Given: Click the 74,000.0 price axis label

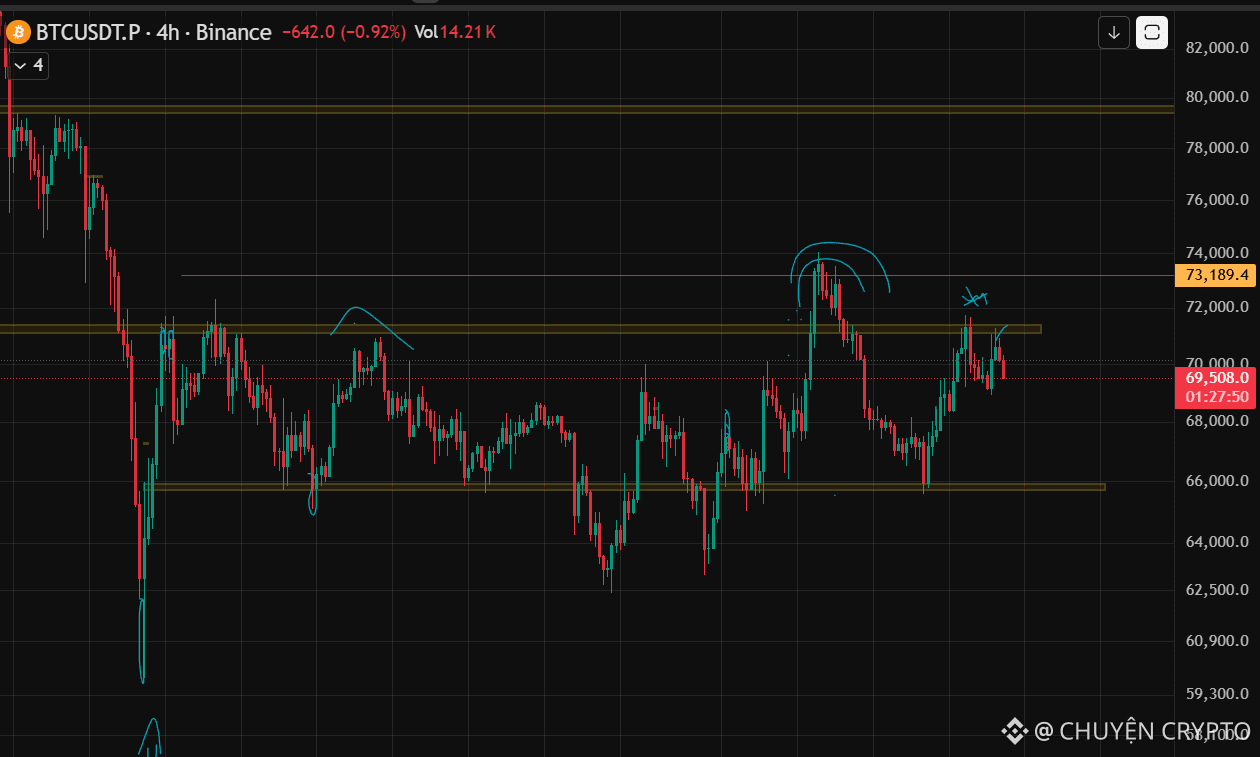Looking at the screenshot, I should [x=1216, y=253].
